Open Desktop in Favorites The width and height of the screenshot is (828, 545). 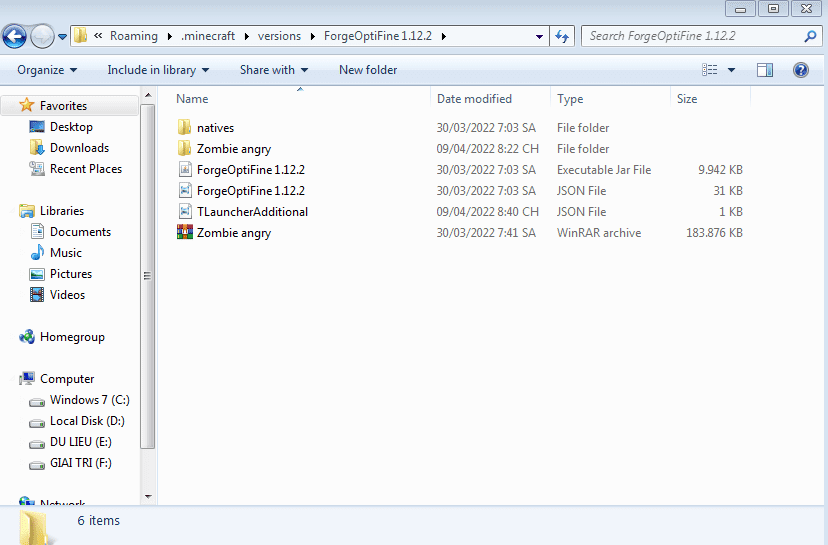pos(71,127)
